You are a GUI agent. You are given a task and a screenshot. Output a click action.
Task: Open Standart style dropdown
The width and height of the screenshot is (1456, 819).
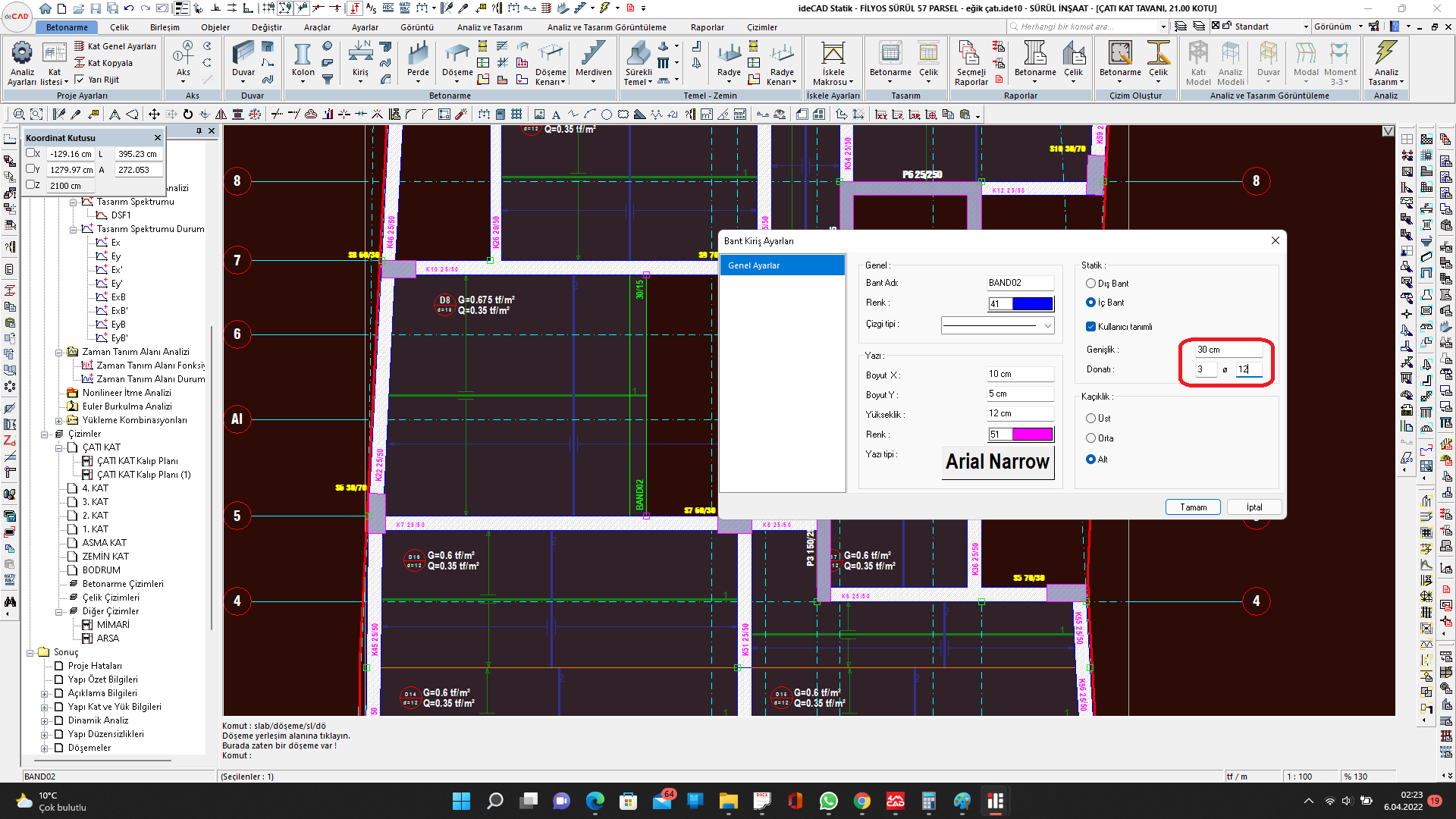pos(1305,27)
